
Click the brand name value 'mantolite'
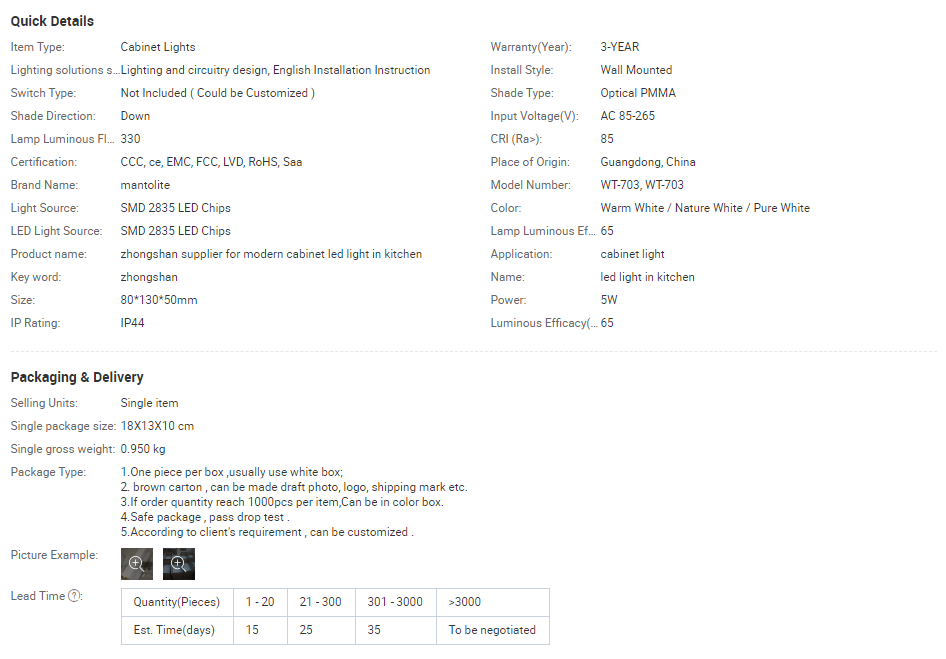[x=145, y=185]
